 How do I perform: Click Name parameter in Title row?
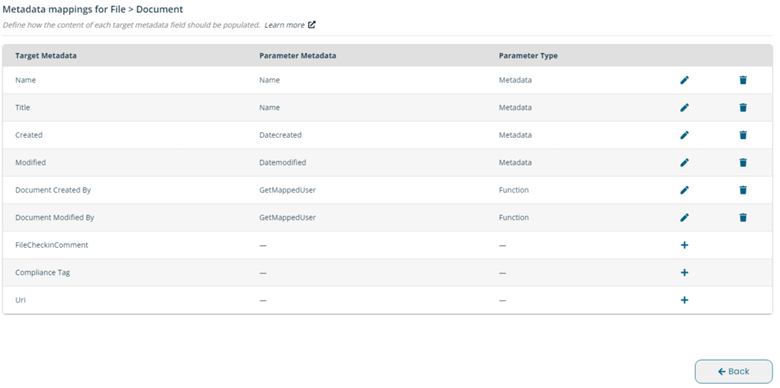[x=270, y=107]
